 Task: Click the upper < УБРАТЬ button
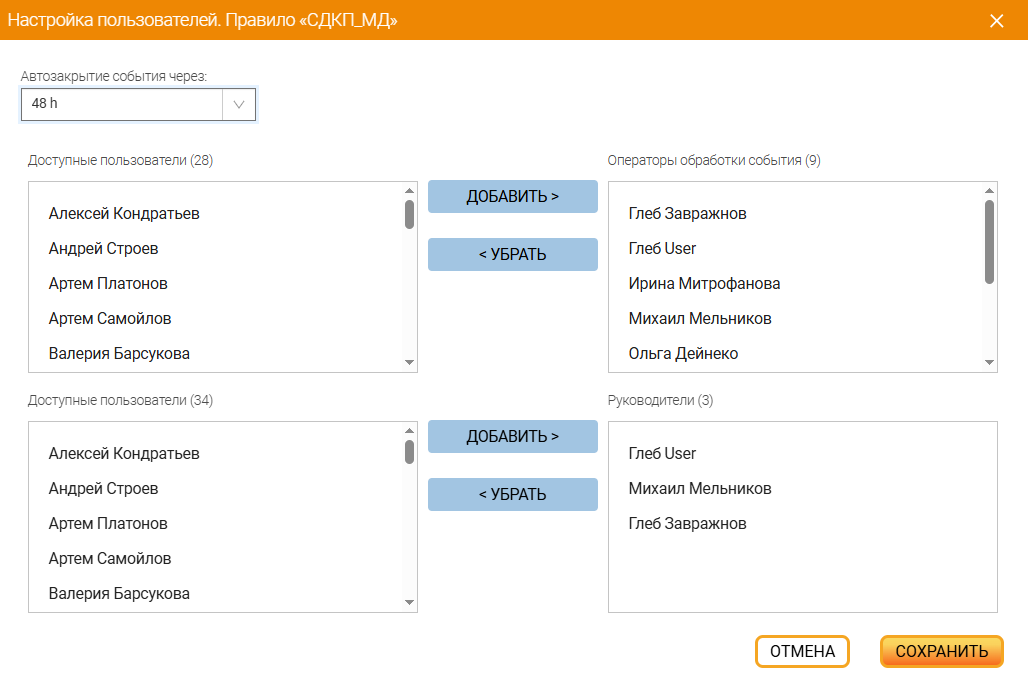click(512, 254)
